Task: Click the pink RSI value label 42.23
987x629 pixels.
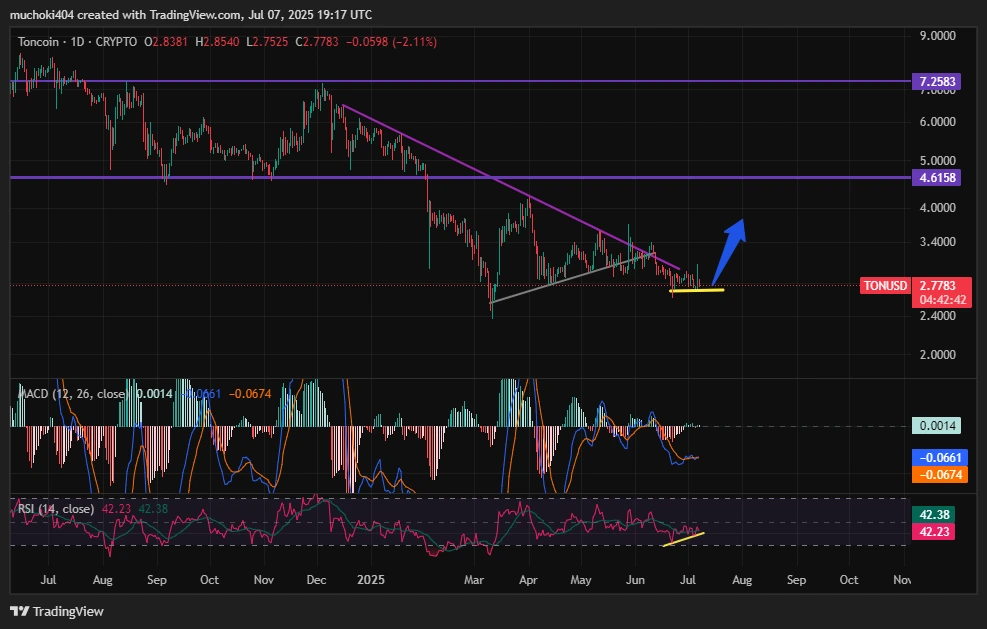Action: point(940,533)
